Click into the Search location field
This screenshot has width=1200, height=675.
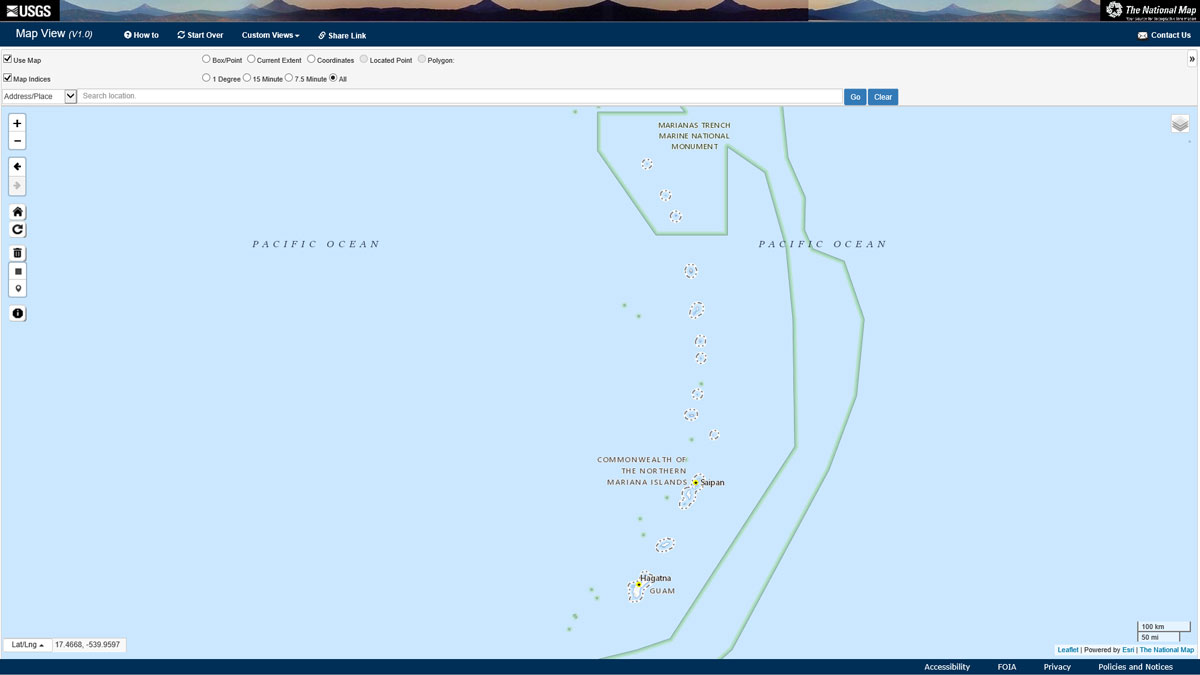click(x=460, y=97)
